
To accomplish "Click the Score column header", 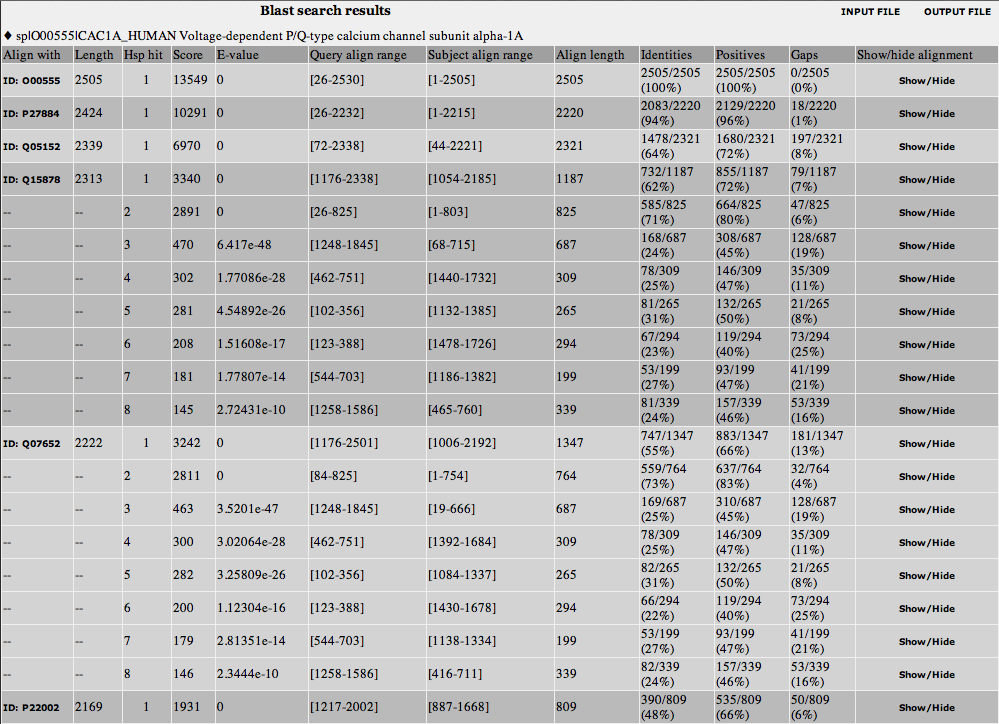I will pos(188,55).
